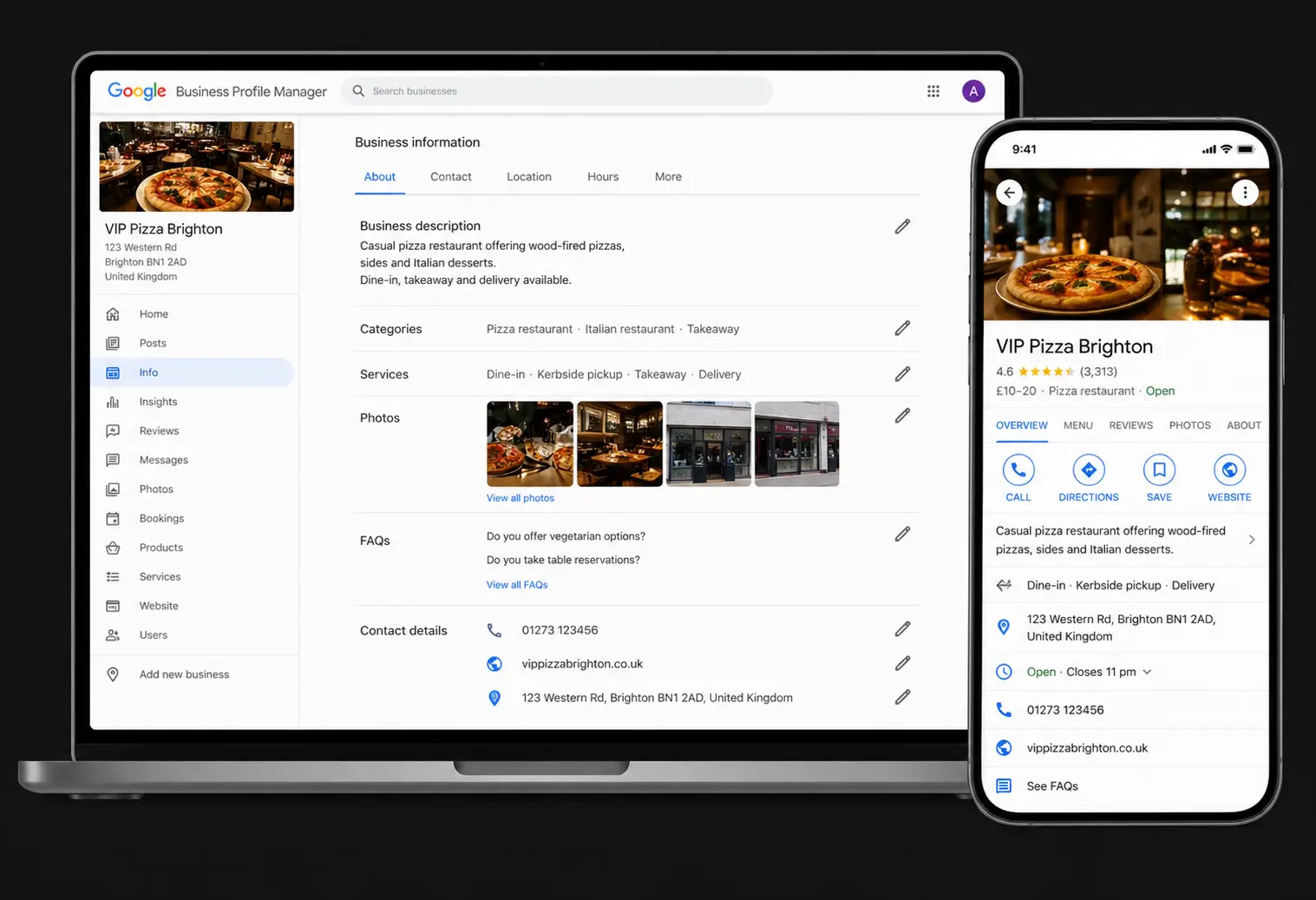Click the VIP Pizza Brighton sidebar cover image
1316x900 pixels.
pyautogui.click(x=197, y=167)
